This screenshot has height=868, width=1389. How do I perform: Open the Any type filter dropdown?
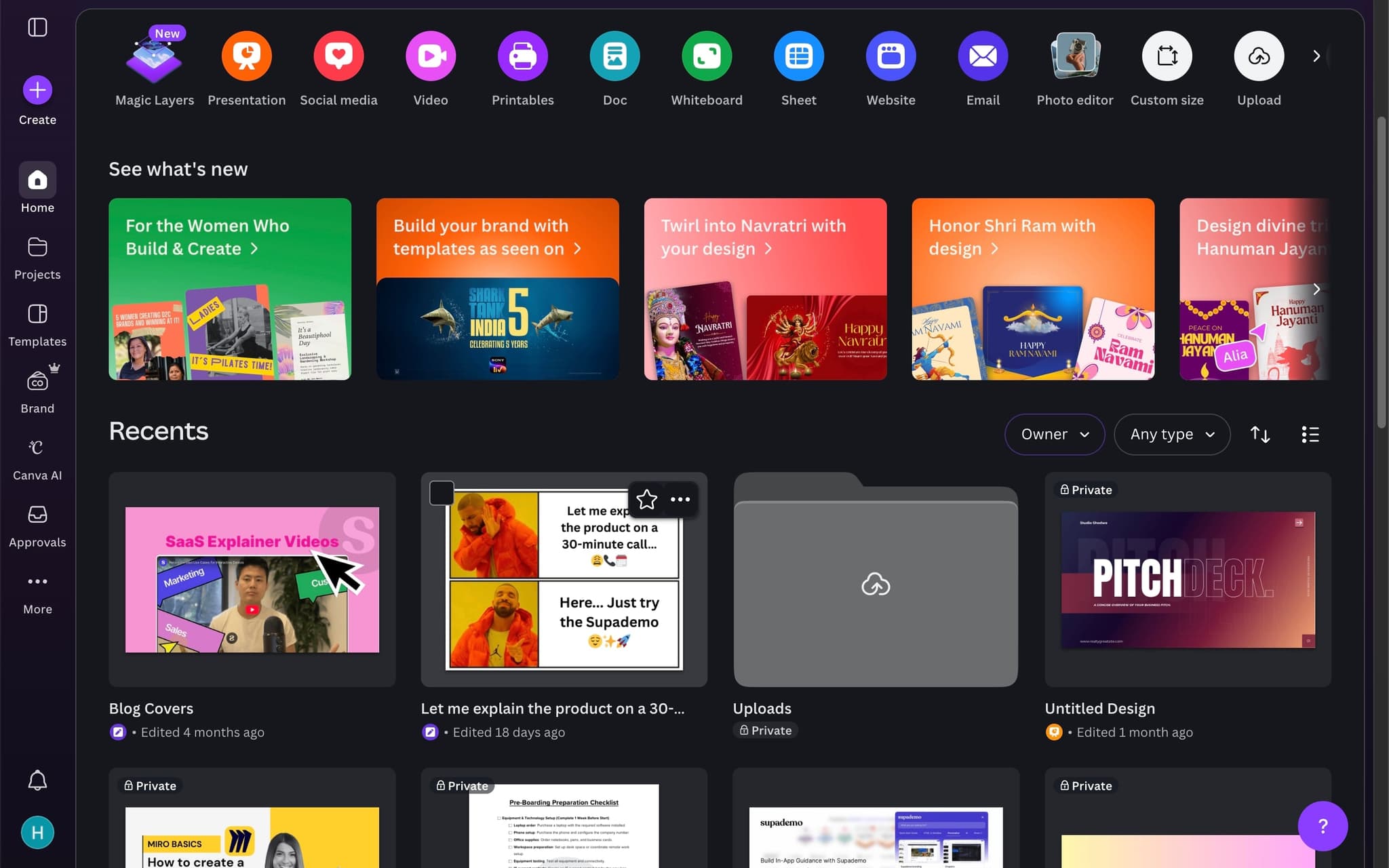coord(1171,435)
